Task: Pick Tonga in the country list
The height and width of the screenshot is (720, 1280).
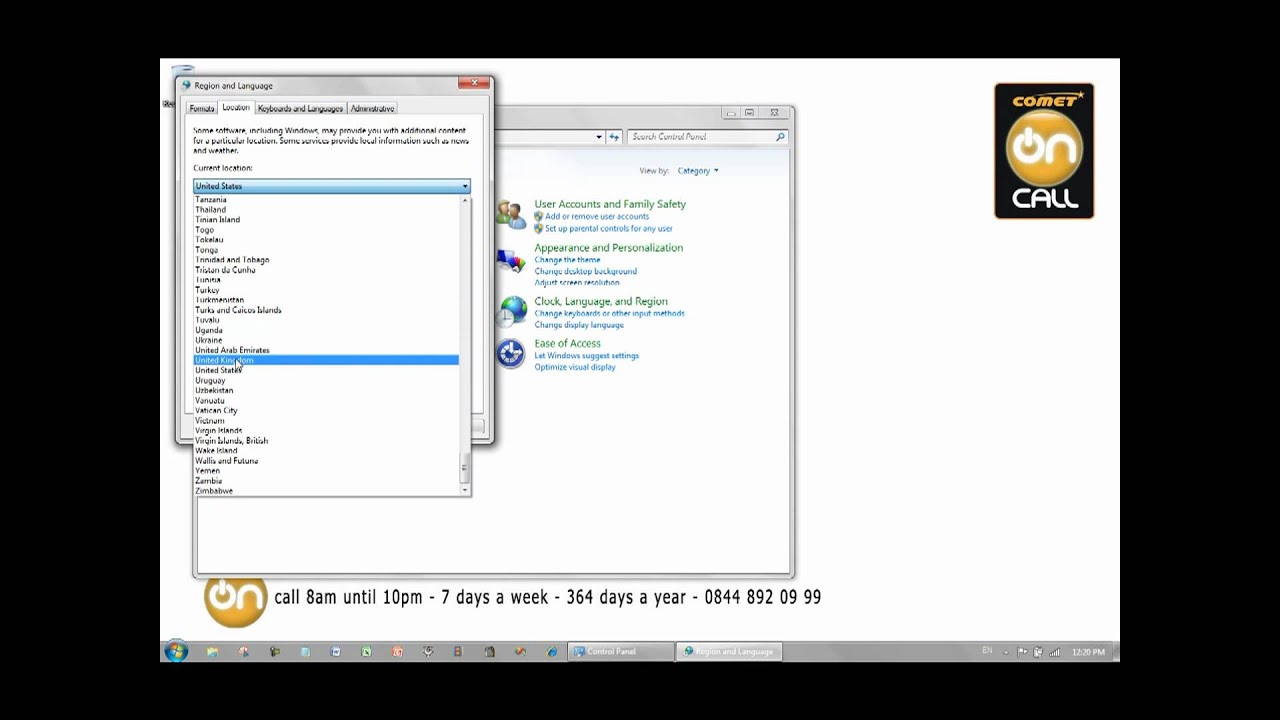Action: (326, 250)
